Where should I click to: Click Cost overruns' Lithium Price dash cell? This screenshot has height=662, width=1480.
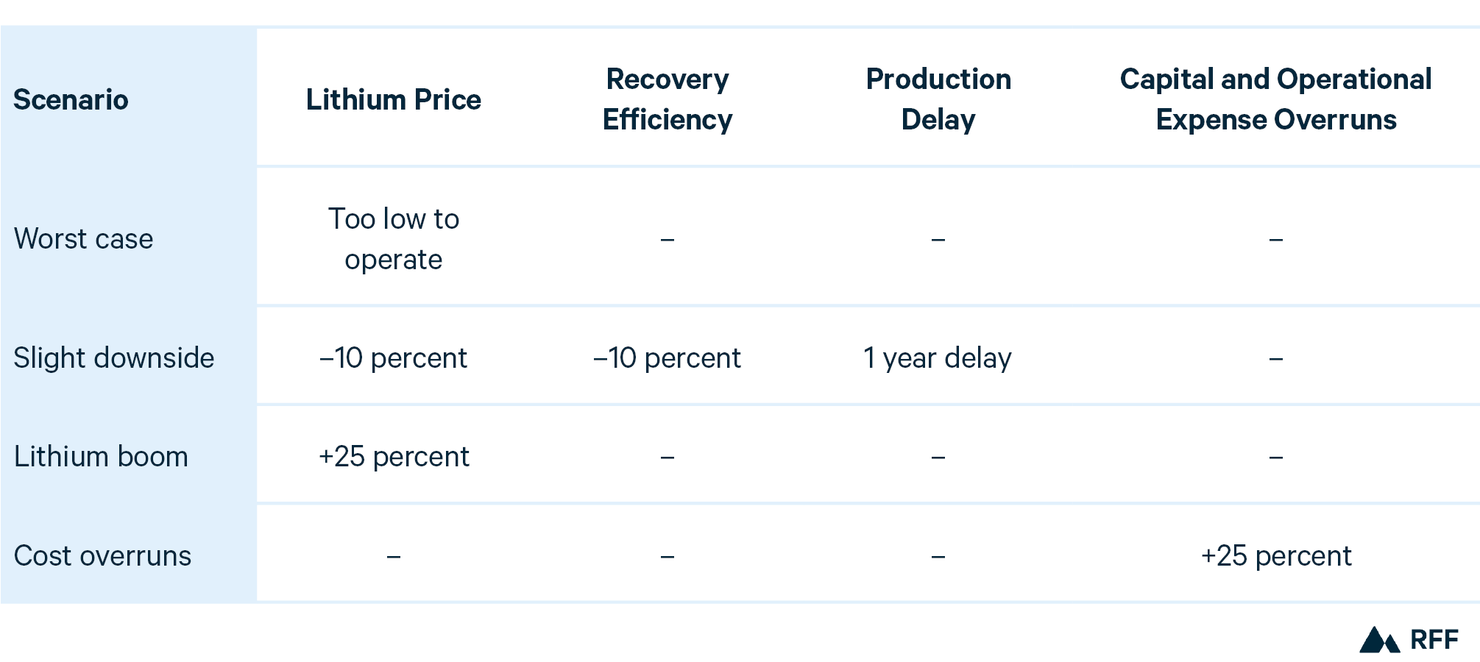pos(393,557)
